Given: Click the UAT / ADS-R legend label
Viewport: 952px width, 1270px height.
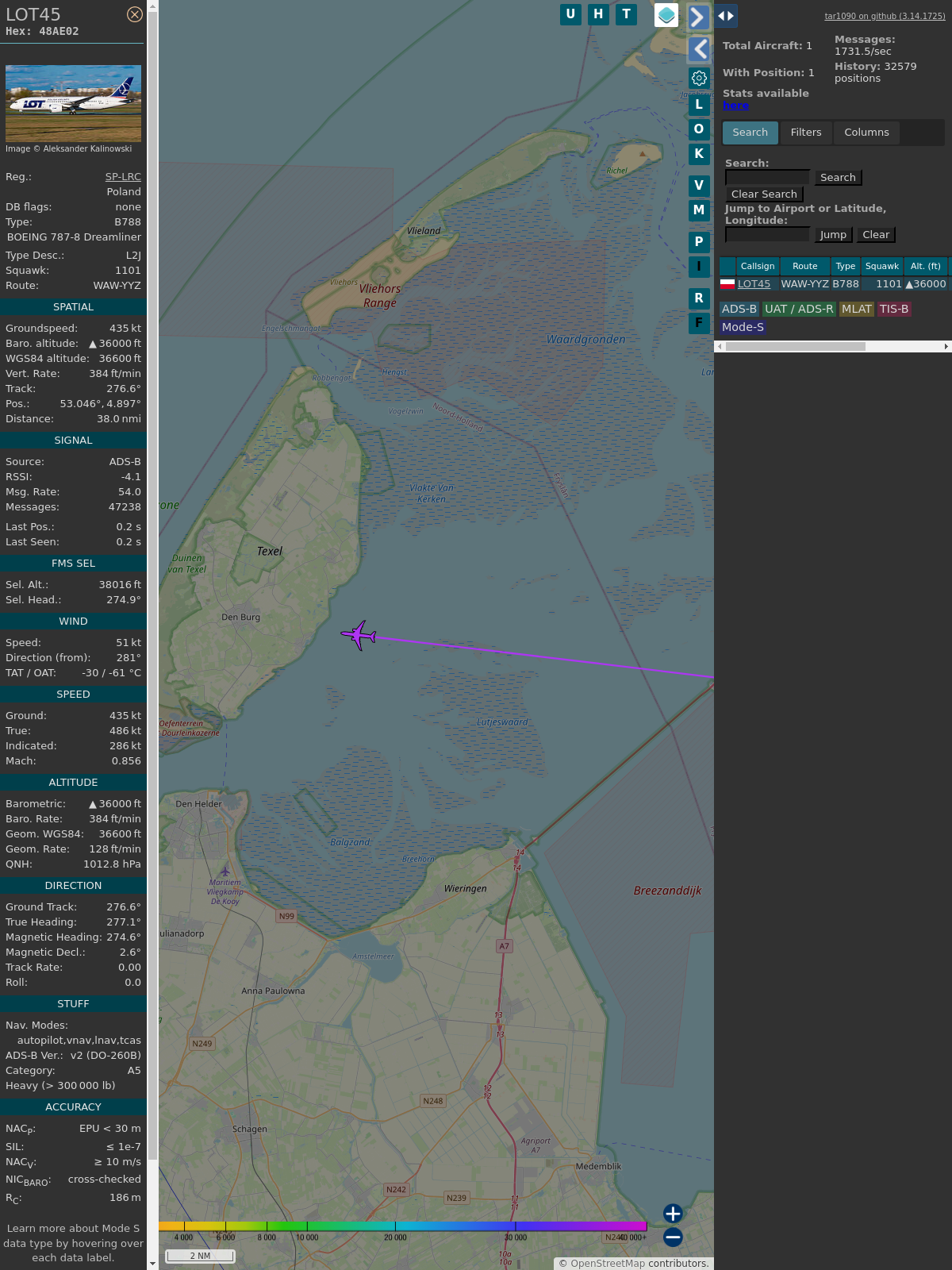Looking at the screenshot, I should [x=799, y=309].
